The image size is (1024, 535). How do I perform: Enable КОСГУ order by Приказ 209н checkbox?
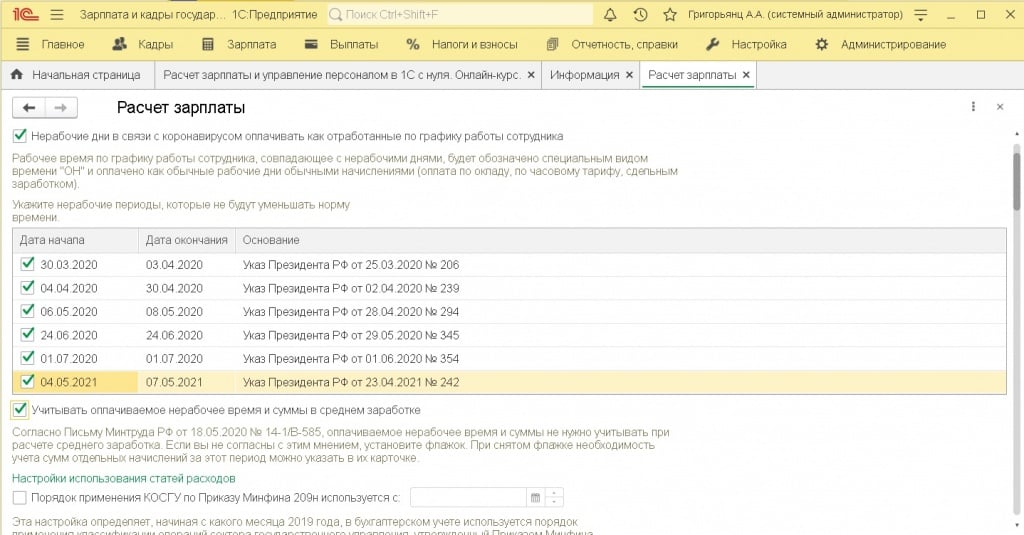point(20,497)
